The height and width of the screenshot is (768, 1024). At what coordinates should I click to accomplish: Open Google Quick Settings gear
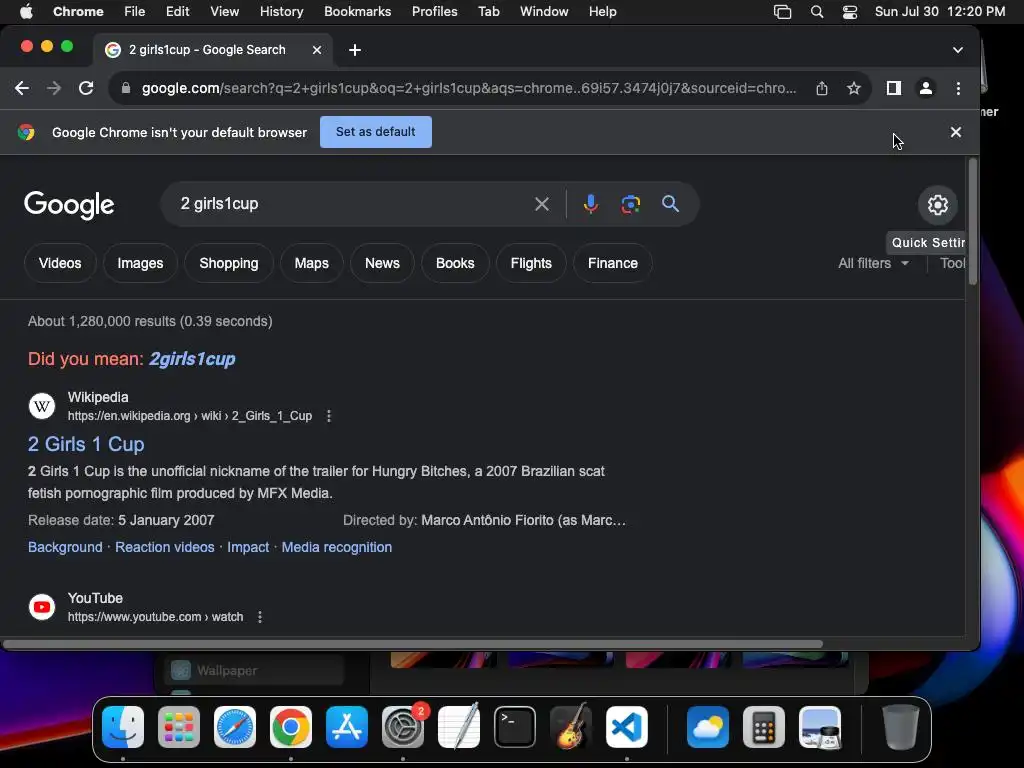pos(938,205)
